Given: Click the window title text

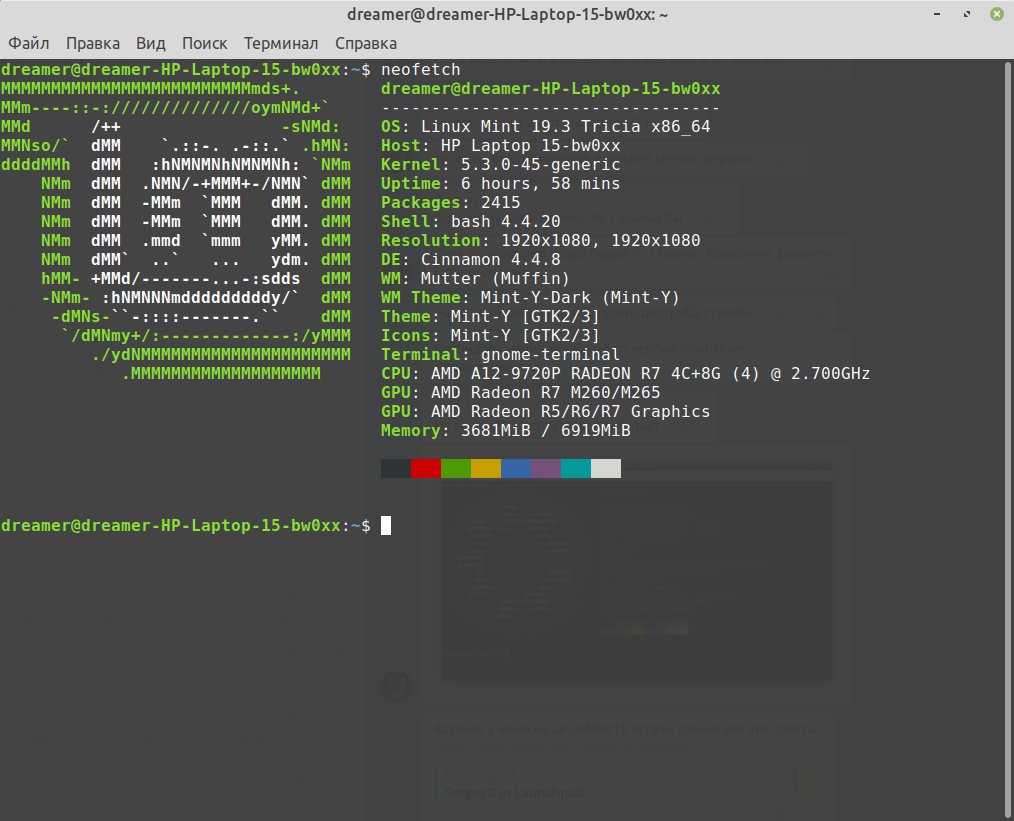Looking at the screenshot, I should point(507,14).
